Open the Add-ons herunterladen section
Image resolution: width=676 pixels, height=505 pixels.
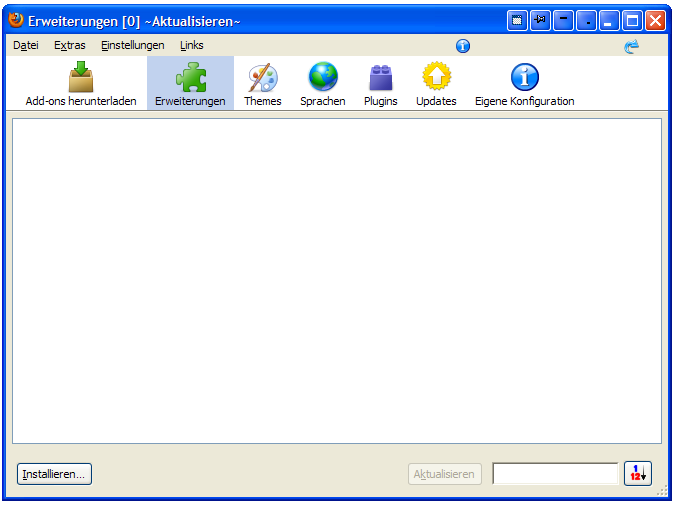click(81, 83)
